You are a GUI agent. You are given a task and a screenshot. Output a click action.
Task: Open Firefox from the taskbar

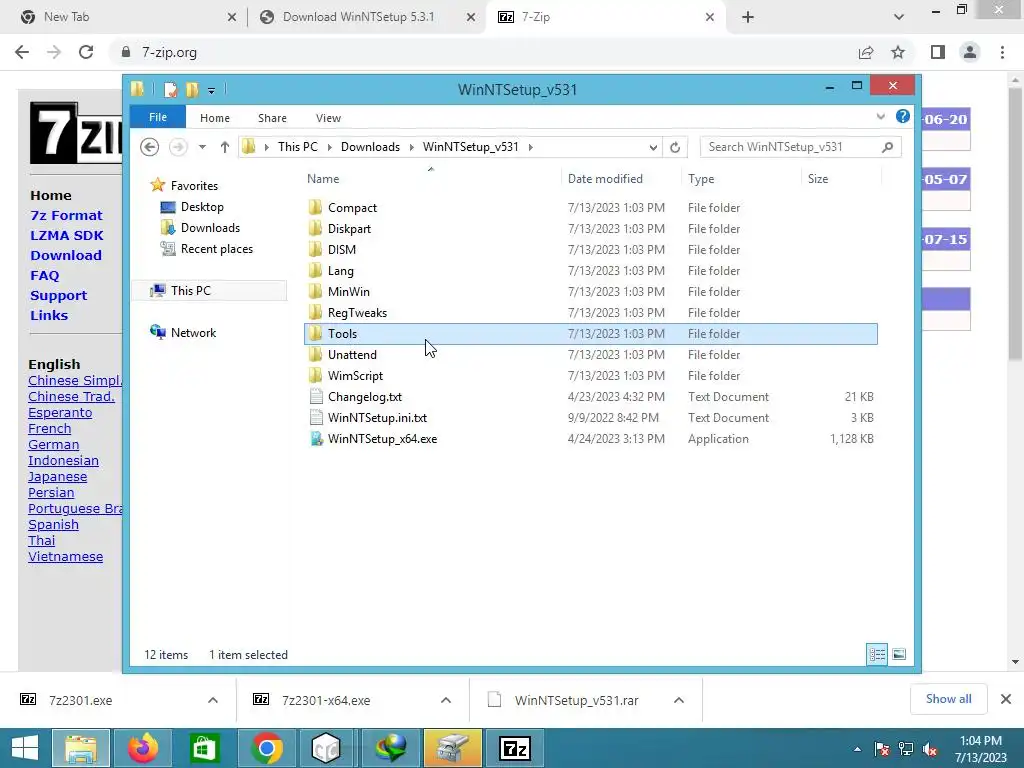[142, 748]
